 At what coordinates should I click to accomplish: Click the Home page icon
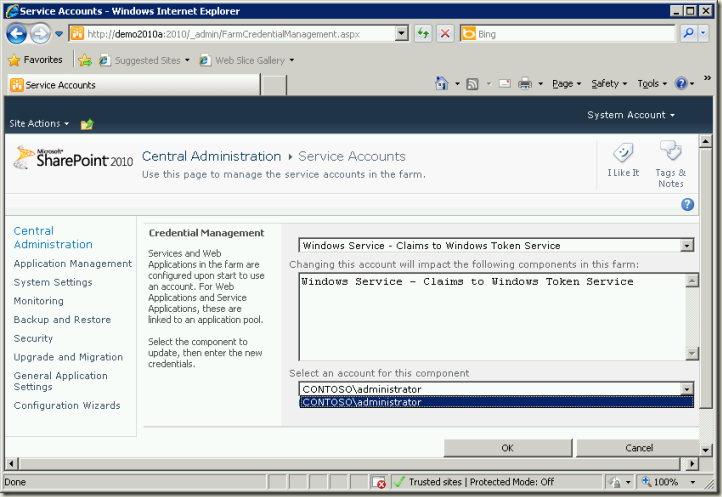point(442,83)
